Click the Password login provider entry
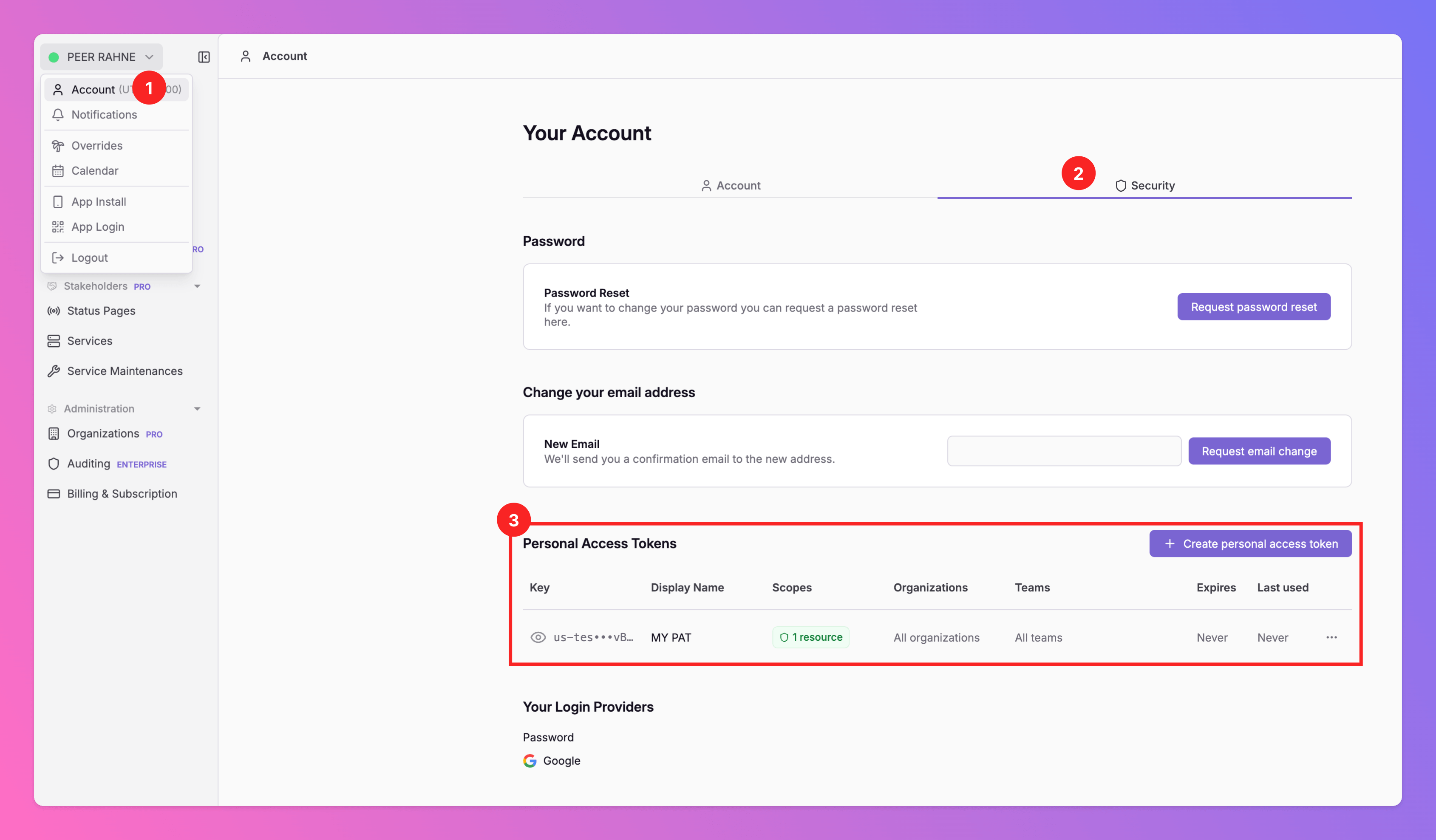 548,738
